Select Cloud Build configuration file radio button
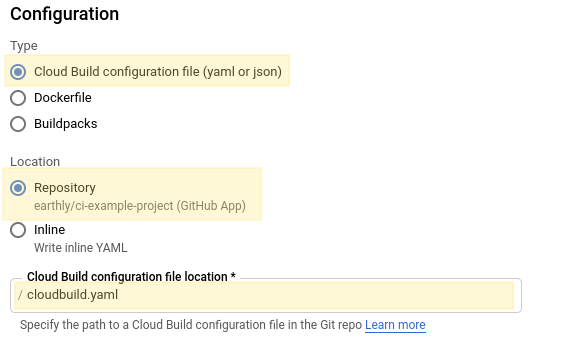Viewport: 584px width, 363px height. tap(18, 72)
